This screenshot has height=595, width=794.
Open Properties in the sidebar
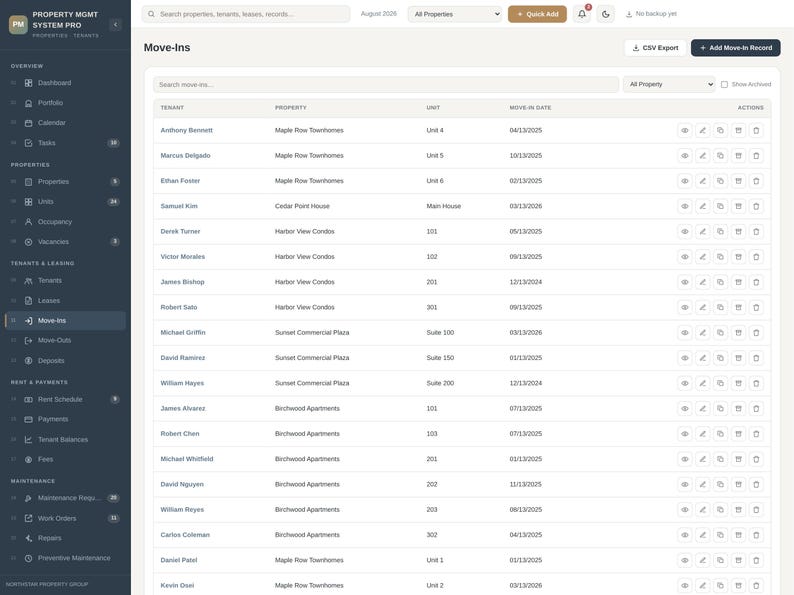coord(65,182)
